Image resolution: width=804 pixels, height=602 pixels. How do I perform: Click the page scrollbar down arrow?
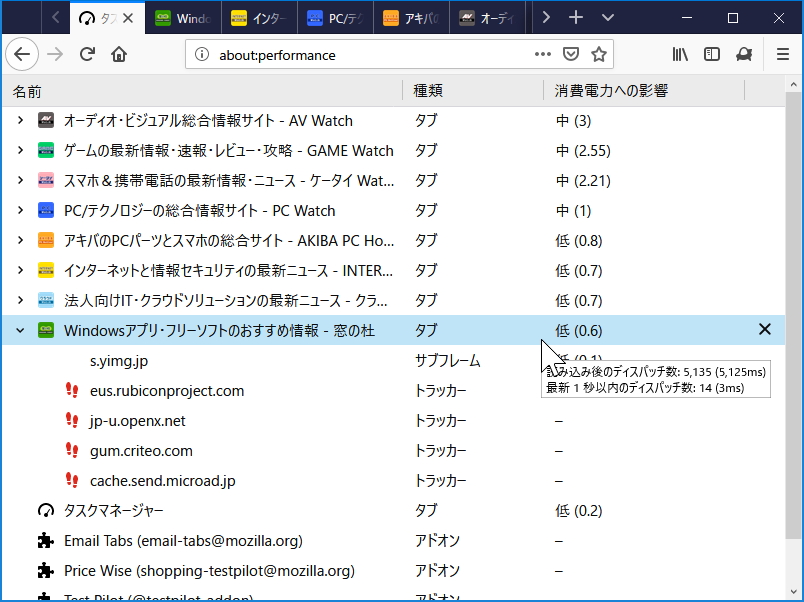click(793, 593)
